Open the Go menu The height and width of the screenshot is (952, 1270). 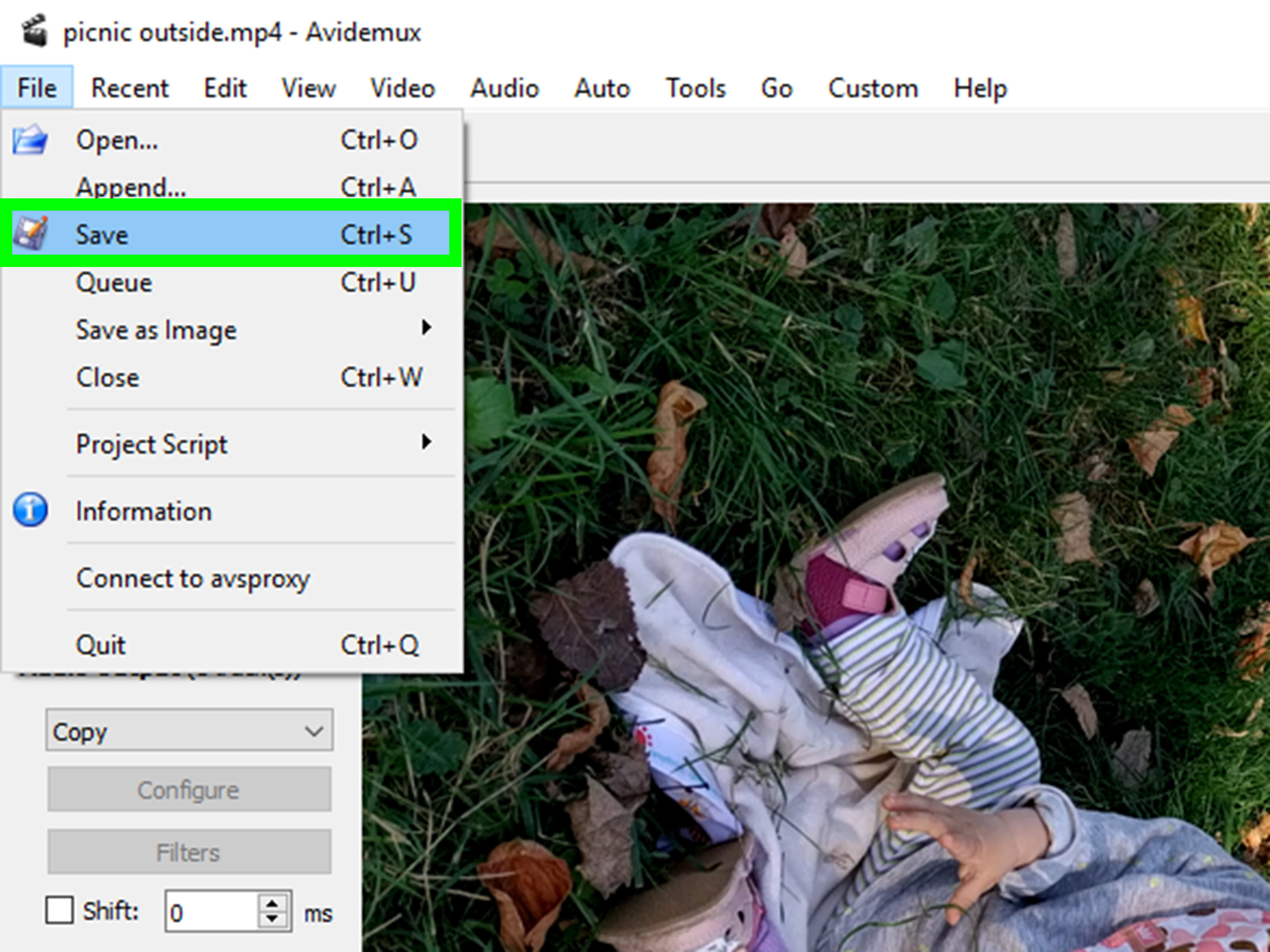pos(776,88)
